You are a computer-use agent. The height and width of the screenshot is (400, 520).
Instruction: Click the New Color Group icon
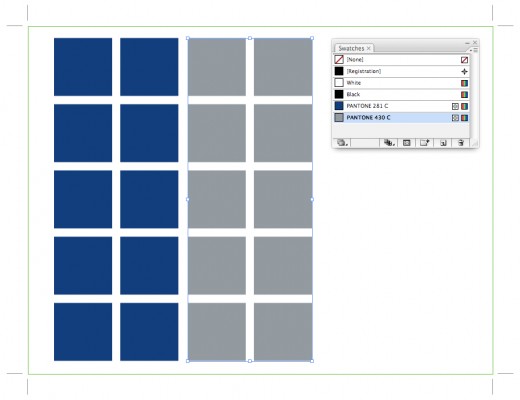pyautogui.click(x=425, y=143)
